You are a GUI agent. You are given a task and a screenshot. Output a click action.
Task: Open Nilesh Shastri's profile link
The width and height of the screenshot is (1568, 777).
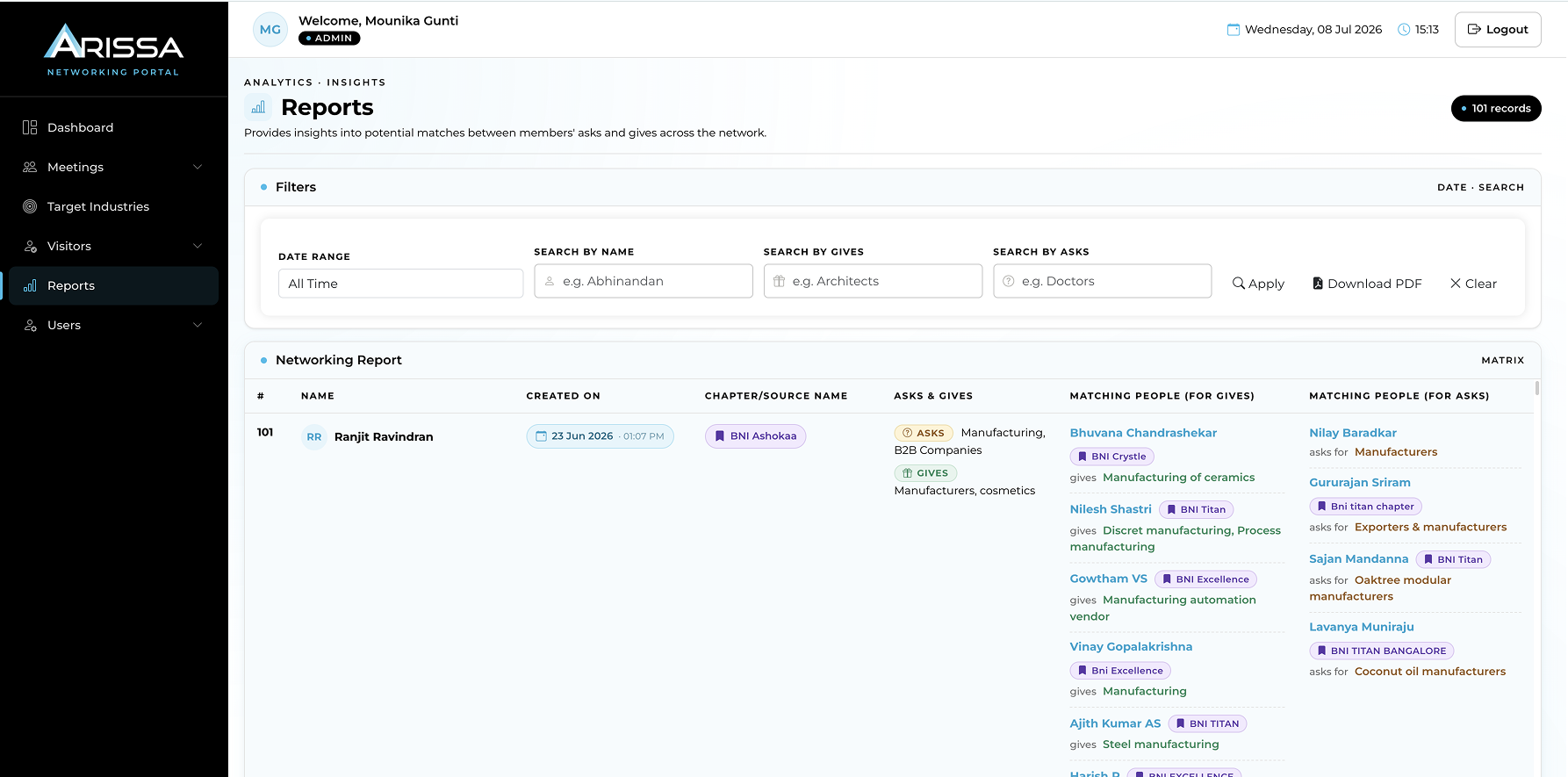(x=1111, y=509)
